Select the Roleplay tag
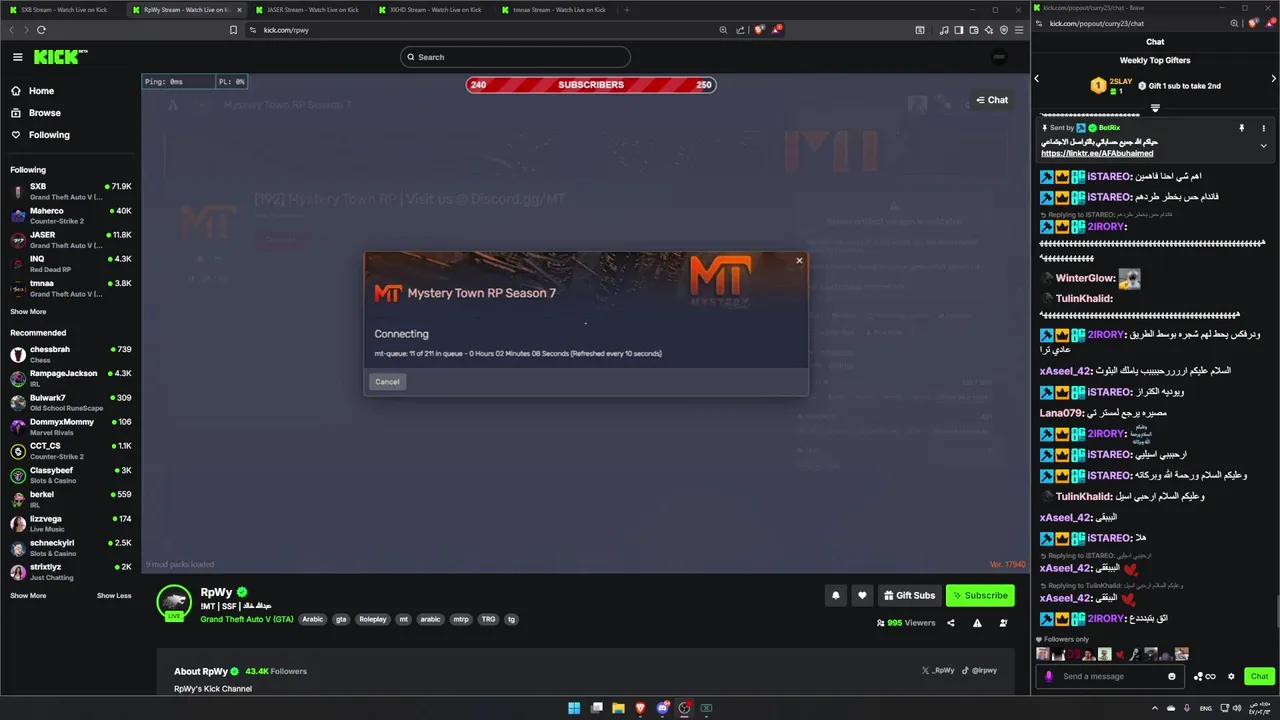This screenshot has height=720, width=1280. 372,619
